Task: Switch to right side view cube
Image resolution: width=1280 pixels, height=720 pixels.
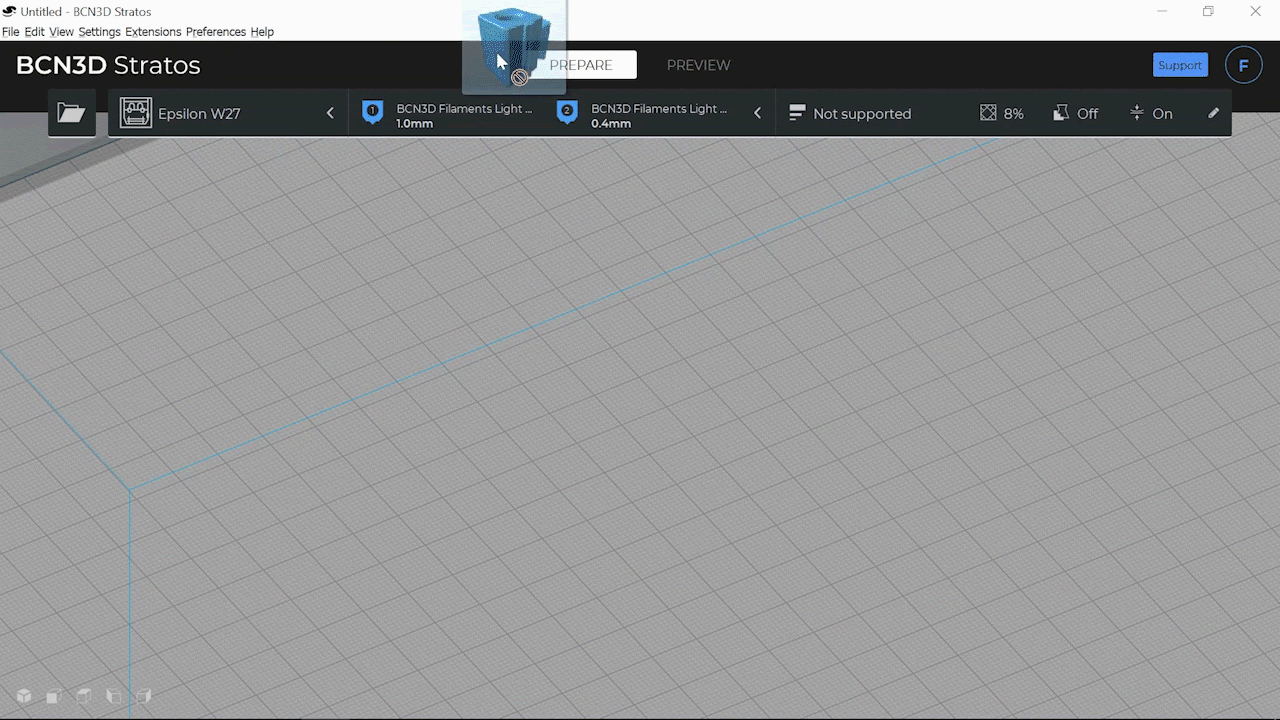Action: click(x=144, y=696)
